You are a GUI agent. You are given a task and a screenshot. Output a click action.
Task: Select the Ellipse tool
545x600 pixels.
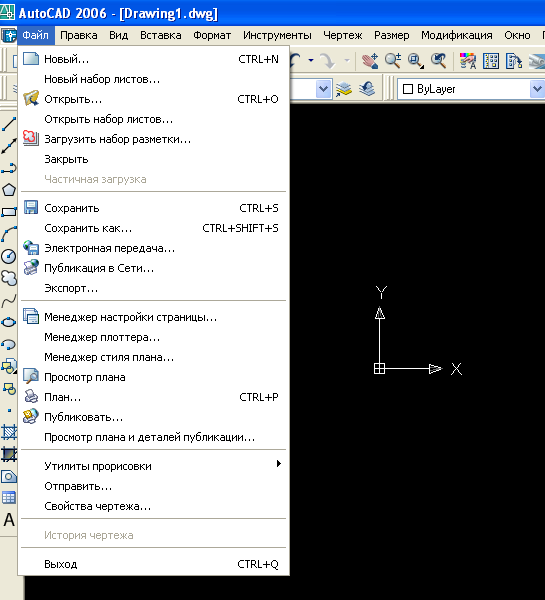(8, 322)
